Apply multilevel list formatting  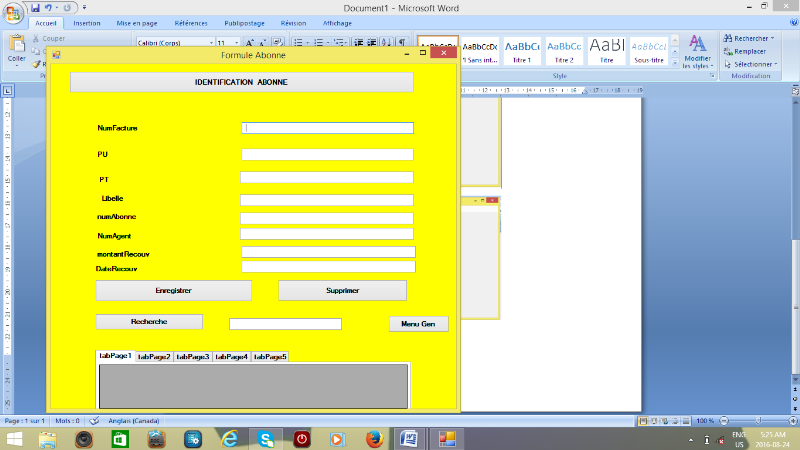[339, 42]
